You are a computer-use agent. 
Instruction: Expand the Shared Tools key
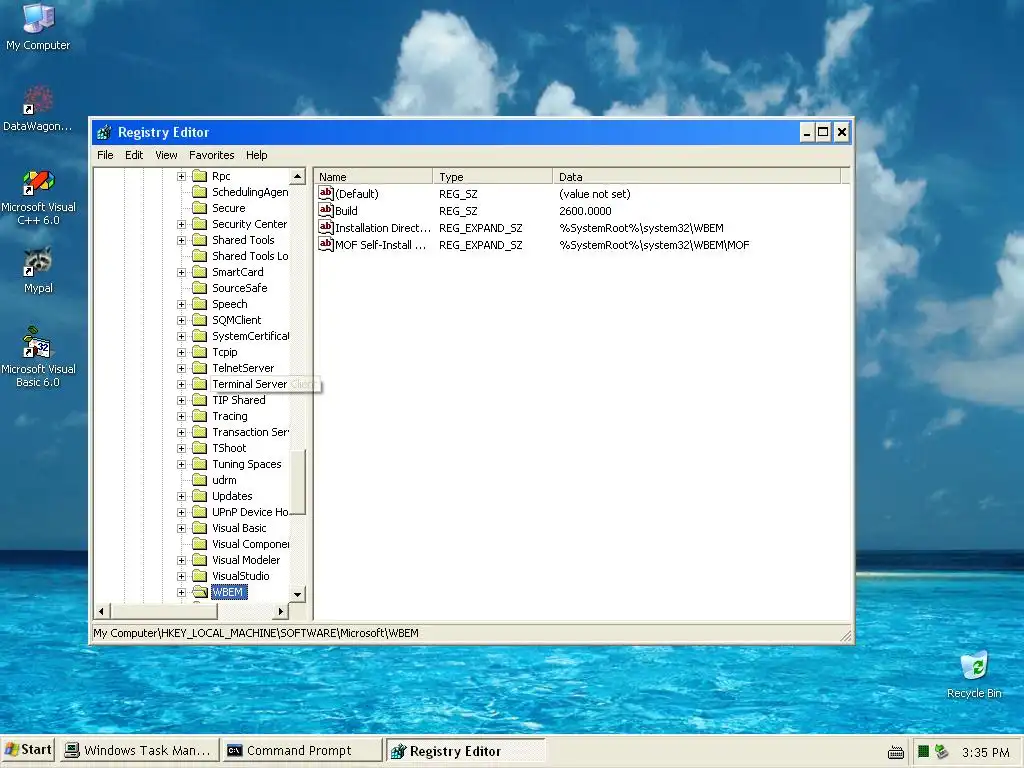[182, 240]
